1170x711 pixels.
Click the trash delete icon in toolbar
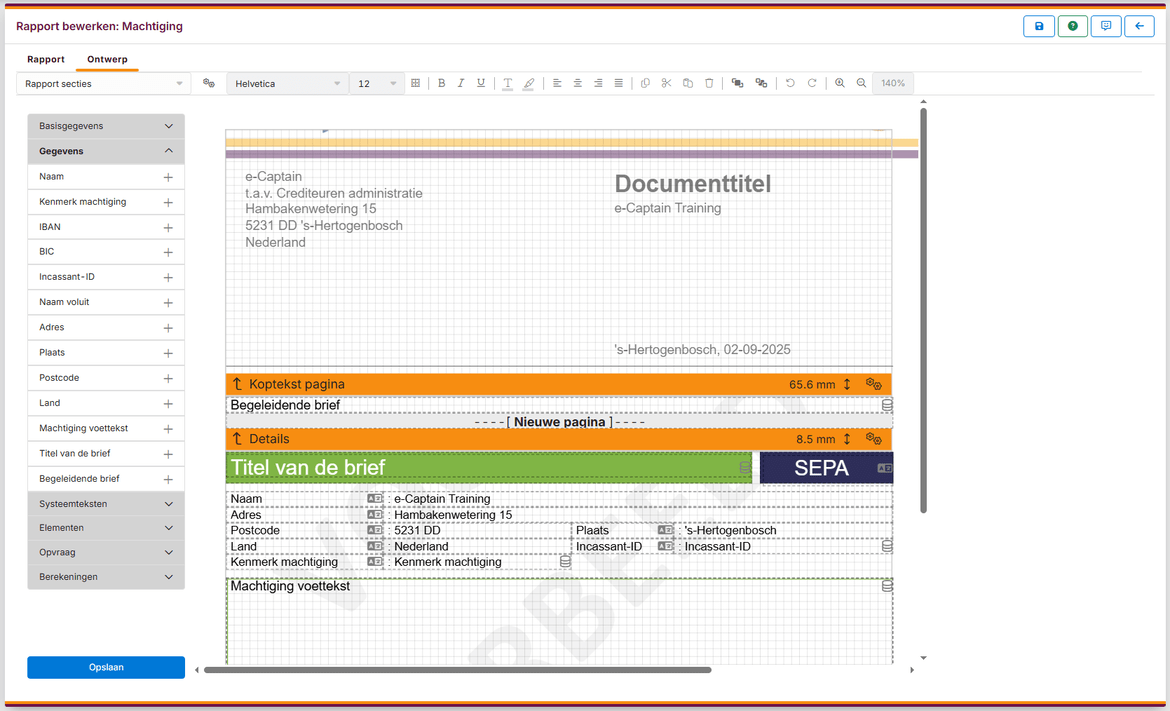[x=709, y=84]
